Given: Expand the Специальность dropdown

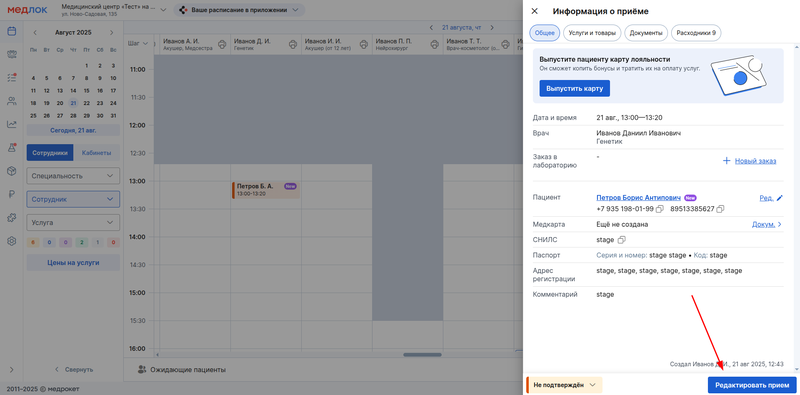Looking at the screenshot, I should [73, 176].
